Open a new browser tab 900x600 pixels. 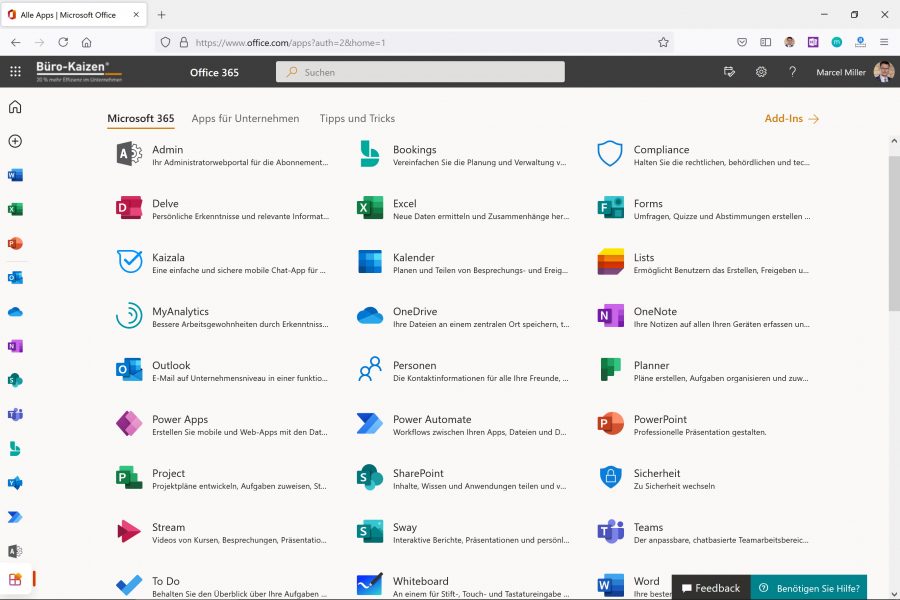click(161, 15)
